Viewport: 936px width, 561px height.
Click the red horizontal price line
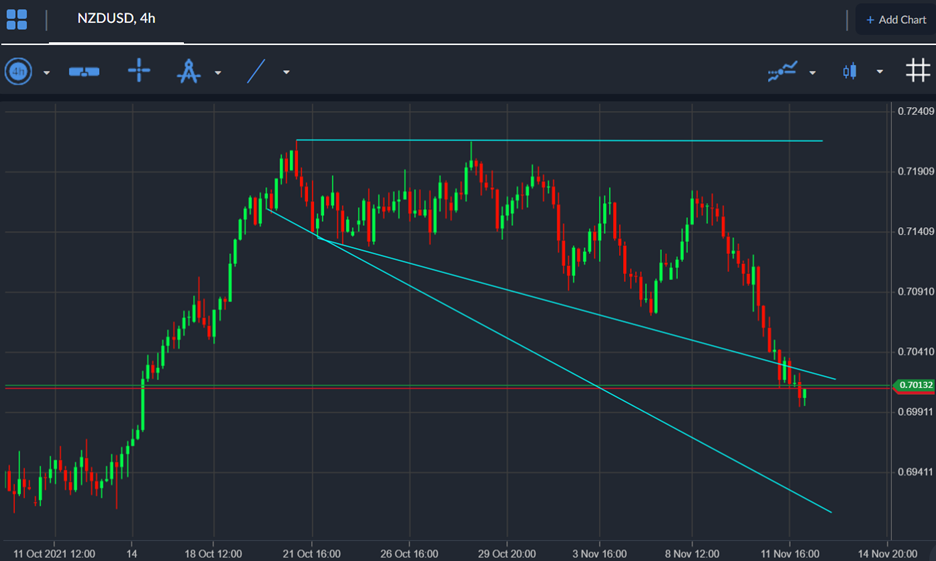(400, 387)
